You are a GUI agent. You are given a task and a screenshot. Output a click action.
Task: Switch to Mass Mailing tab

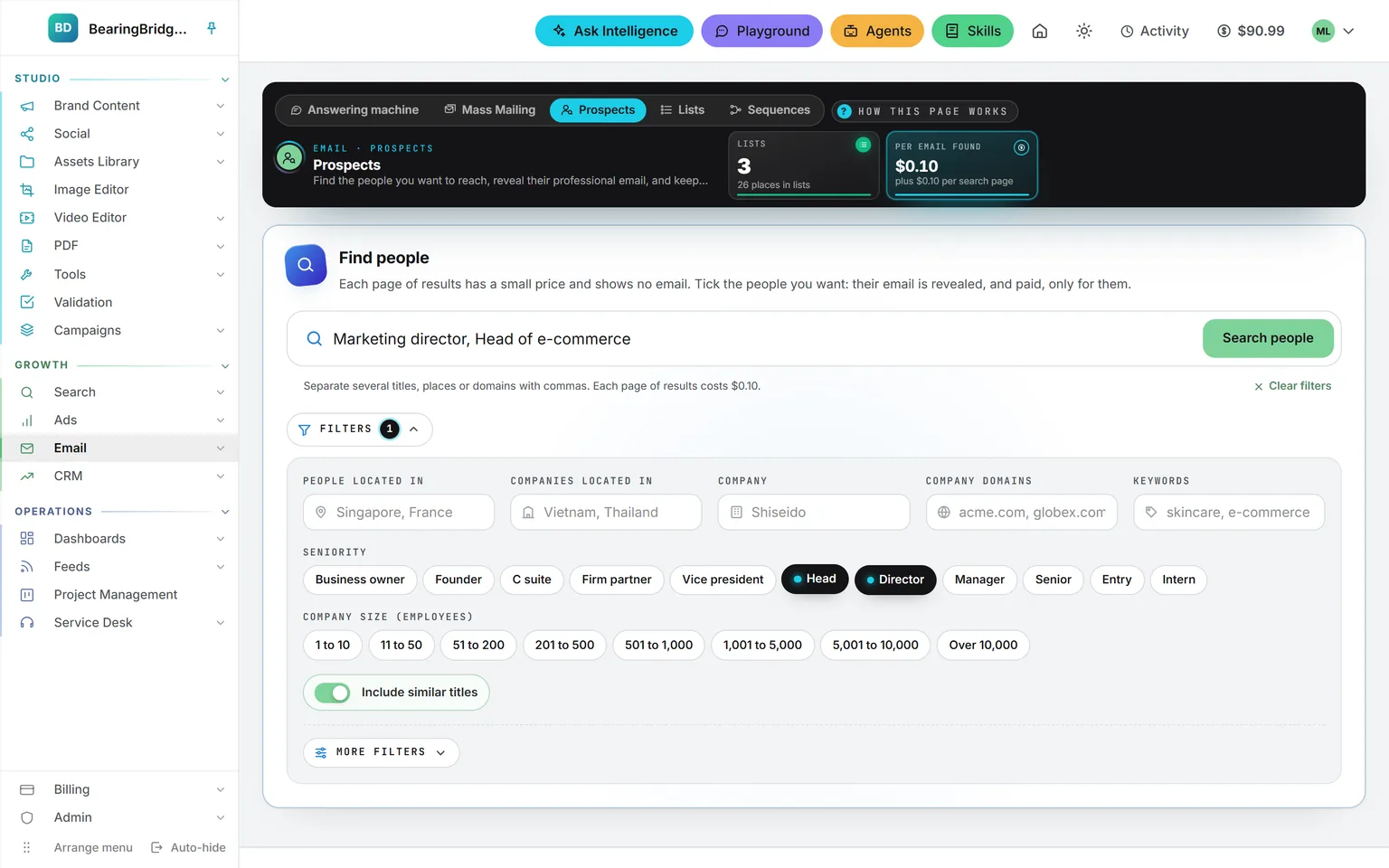pyautogui.click(x=489, y=110)
